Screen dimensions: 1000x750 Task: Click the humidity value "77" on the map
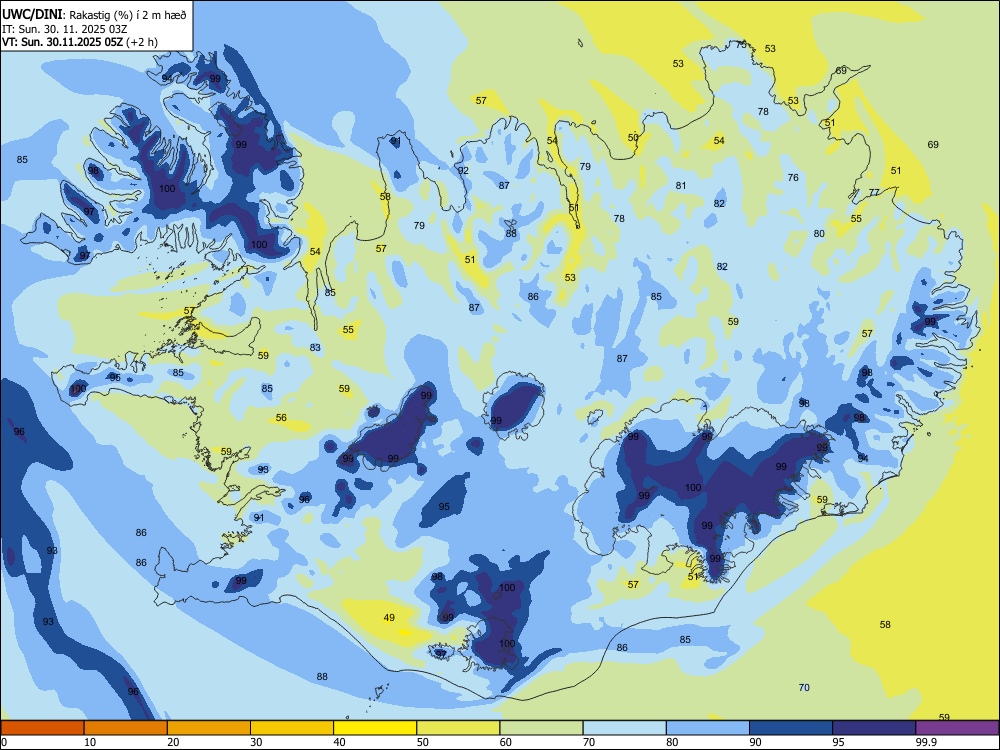874,193
